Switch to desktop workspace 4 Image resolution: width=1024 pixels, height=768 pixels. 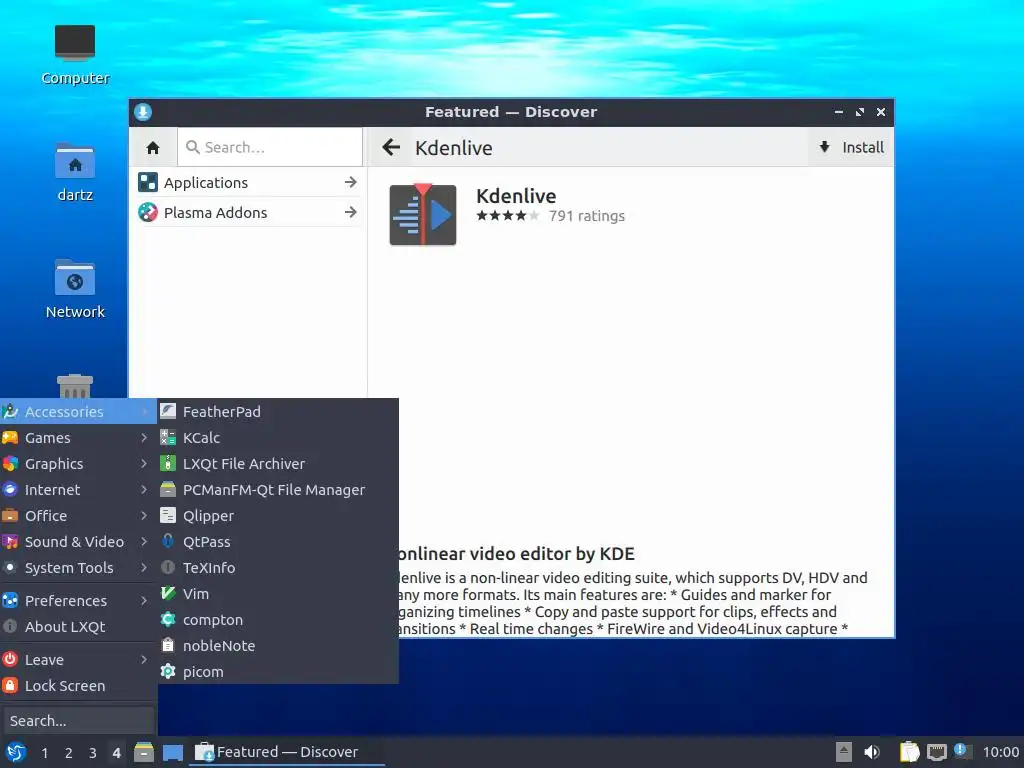pos(116,753)
